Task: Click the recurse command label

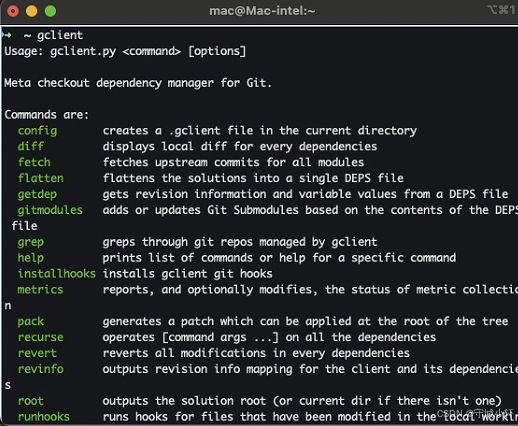Action: point(41,337)
